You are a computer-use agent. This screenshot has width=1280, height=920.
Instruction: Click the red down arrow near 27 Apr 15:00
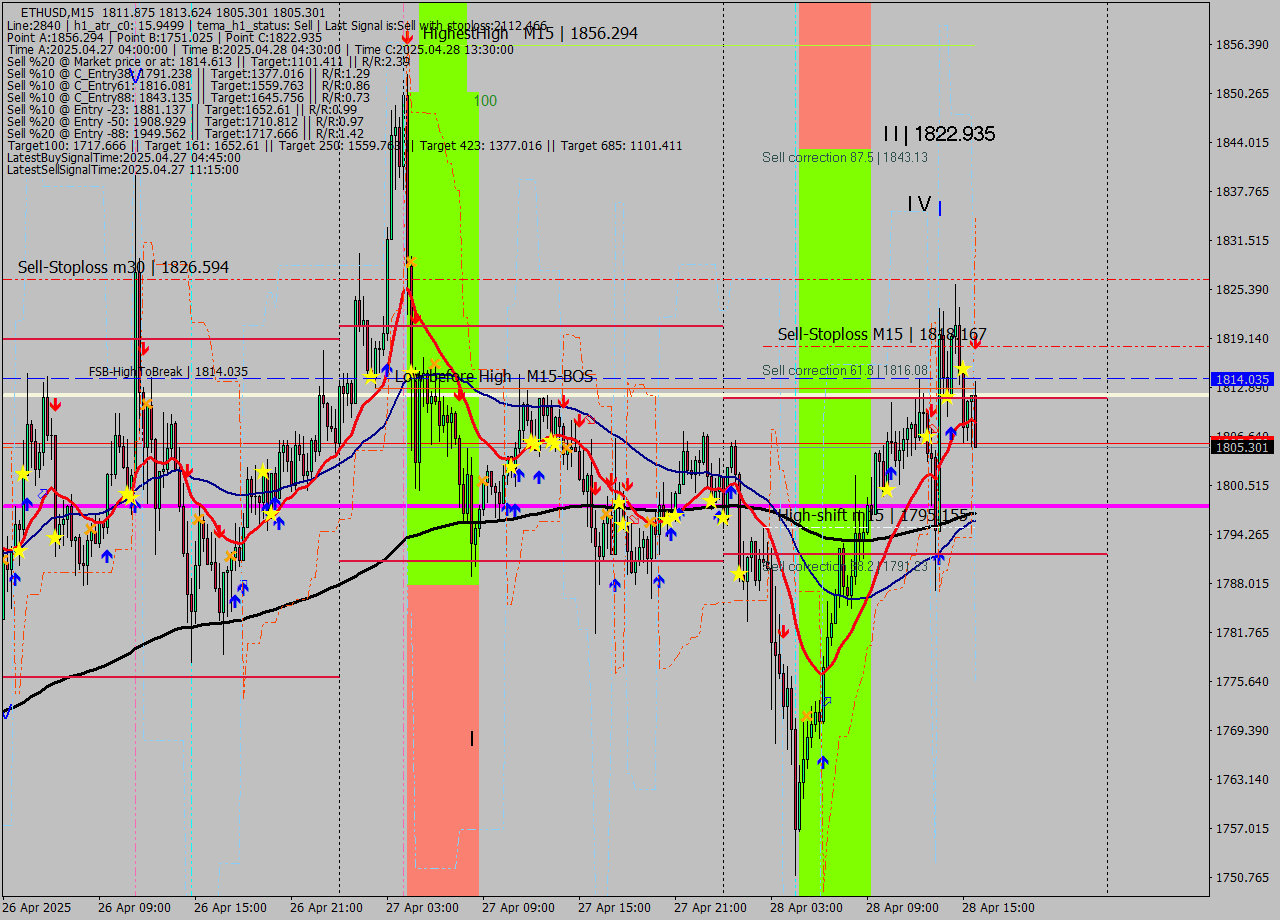610,481
